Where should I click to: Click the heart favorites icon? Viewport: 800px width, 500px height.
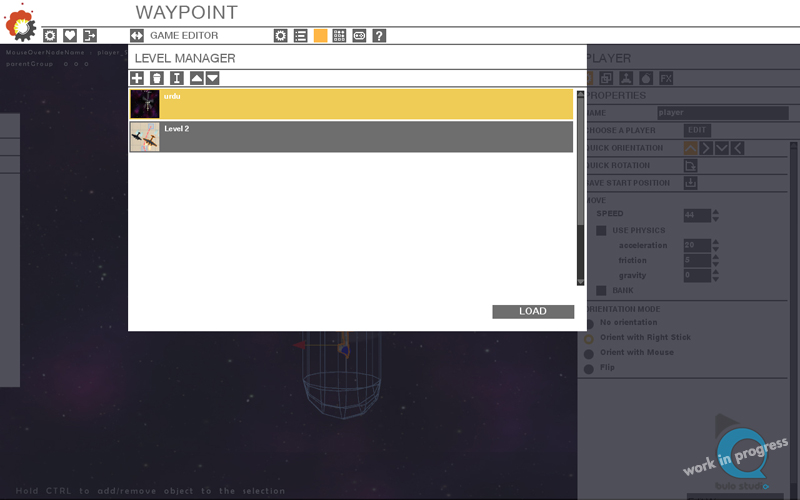(x=70, y=36)
